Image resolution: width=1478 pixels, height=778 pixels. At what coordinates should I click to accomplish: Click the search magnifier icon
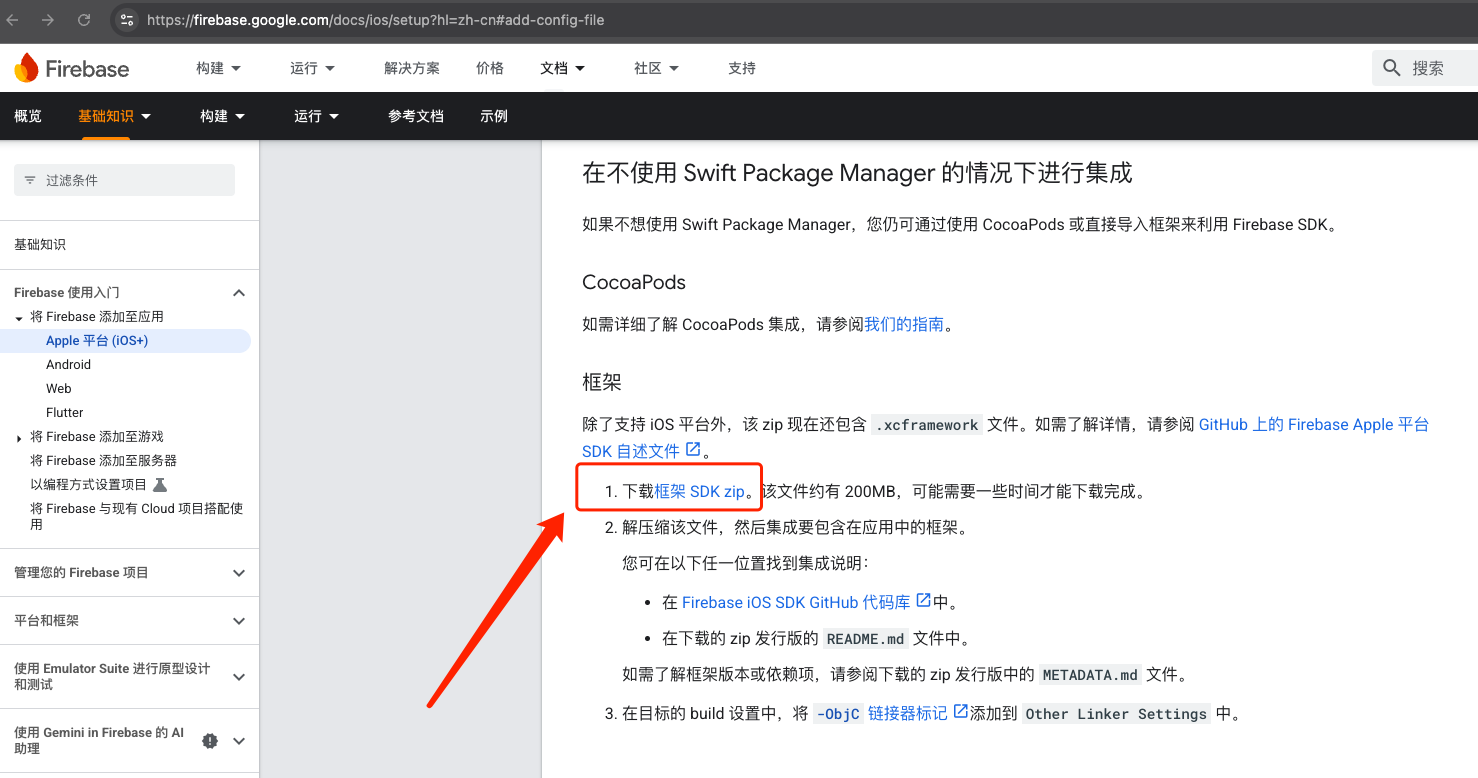click(x=1392, y=68)
